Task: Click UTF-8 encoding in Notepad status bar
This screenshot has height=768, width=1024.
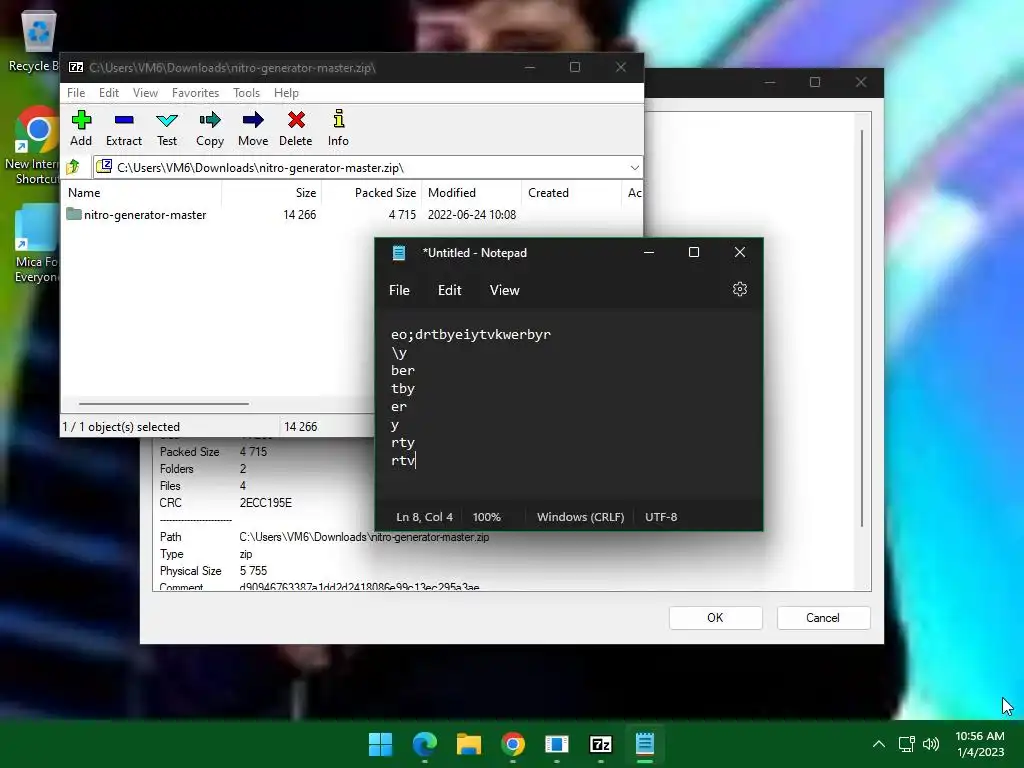Action: coord(661,517)
